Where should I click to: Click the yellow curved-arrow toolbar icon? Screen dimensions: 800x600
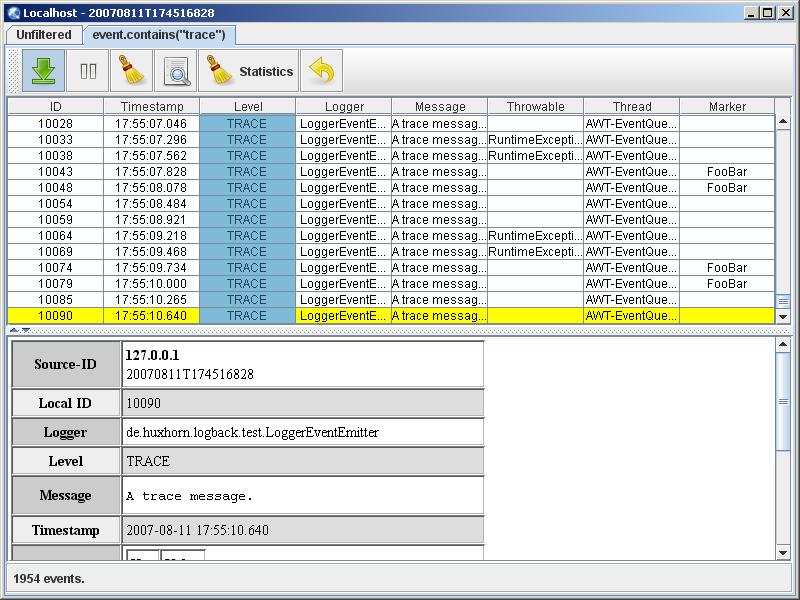coord(321,71)
